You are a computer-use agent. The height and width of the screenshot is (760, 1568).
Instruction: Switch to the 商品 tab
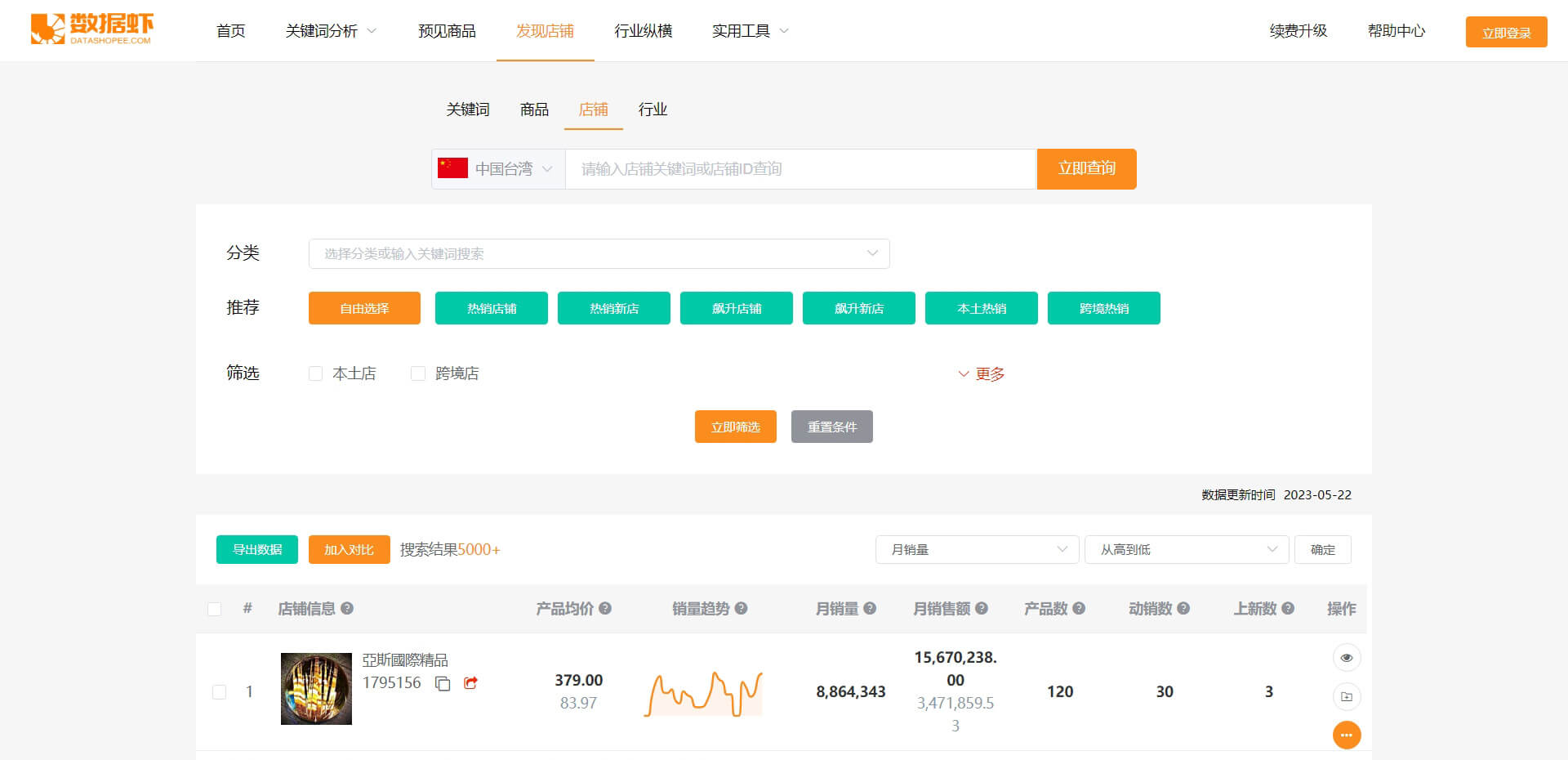coord(533,109)
